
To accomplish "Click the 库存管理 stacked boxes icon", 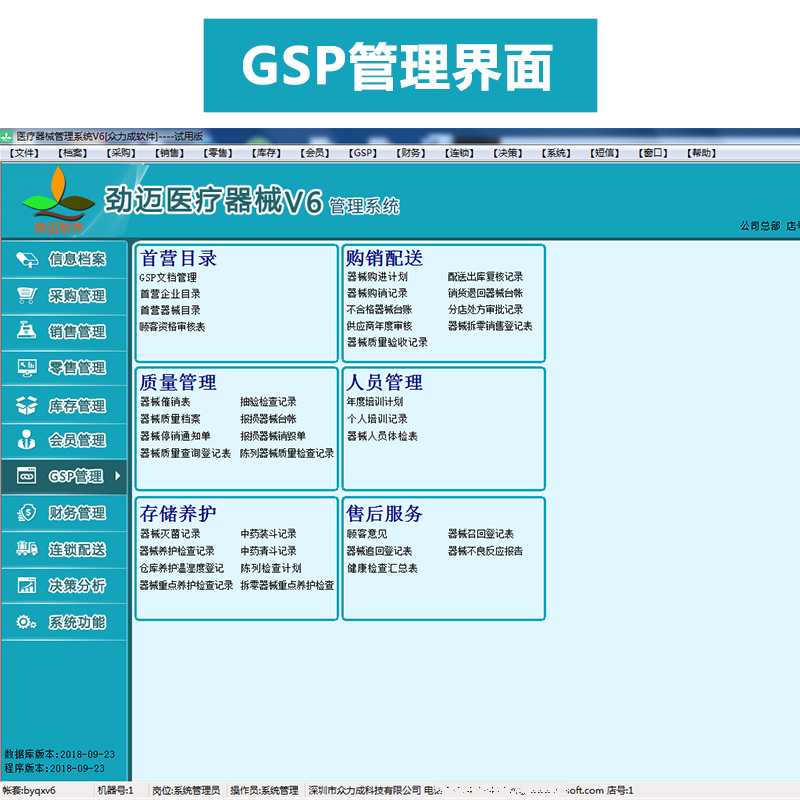I will pos(27,405).
